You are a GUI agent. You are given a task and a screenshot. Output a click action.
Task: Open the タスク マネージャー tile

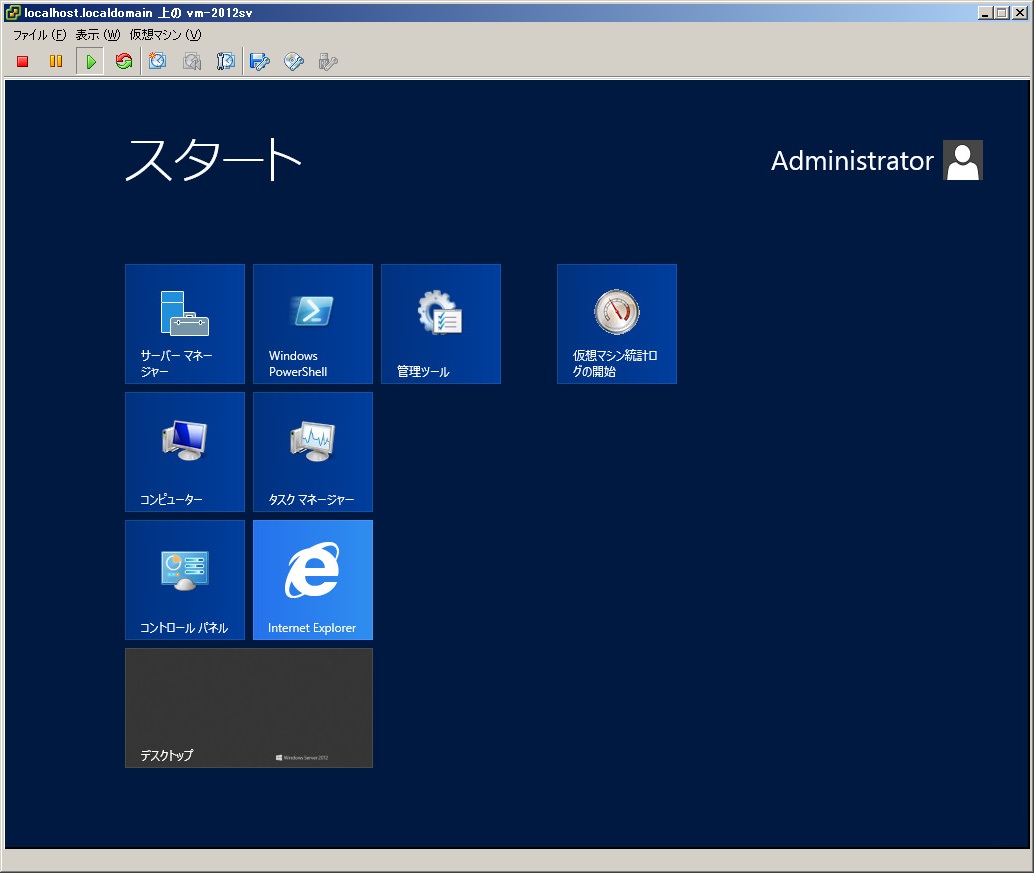[x=313, y=452]
